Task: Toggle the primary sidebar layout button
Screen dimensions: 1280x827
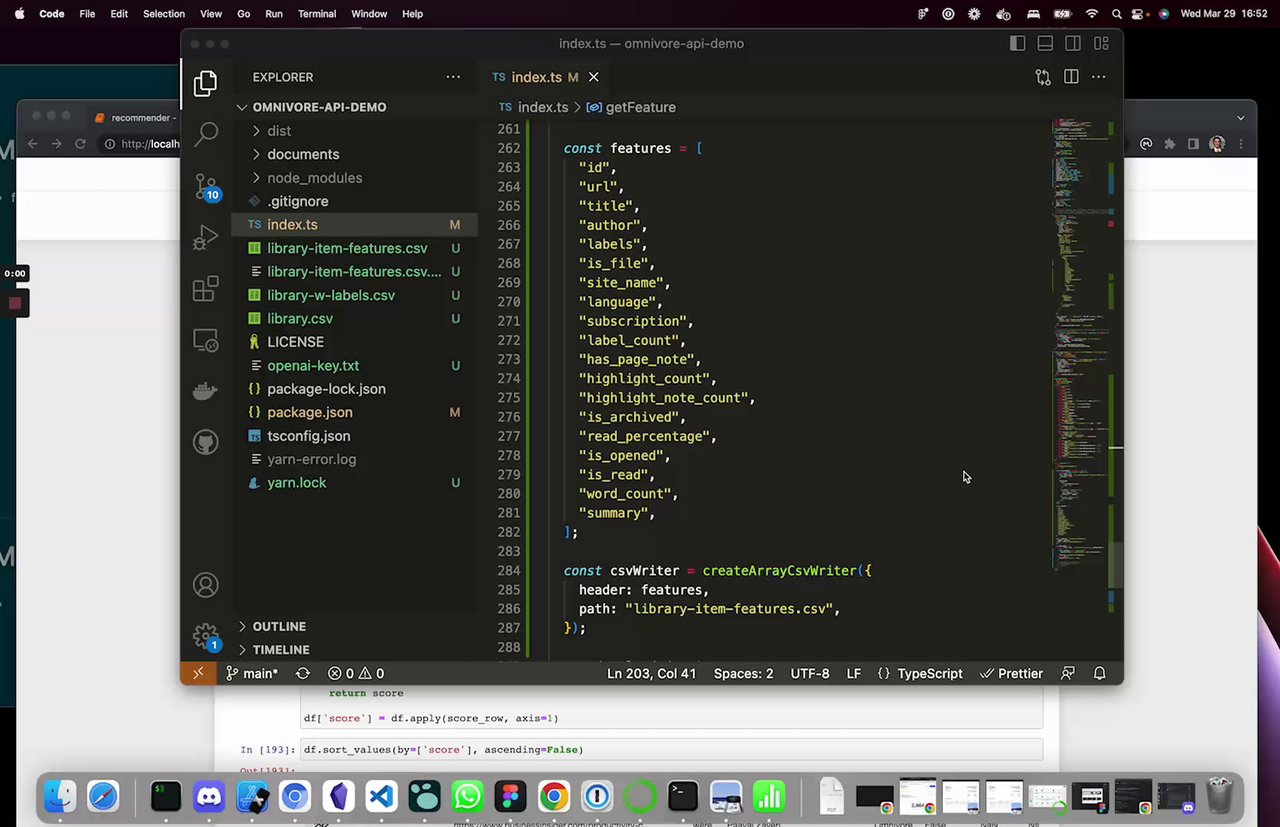Action: coord(1017,44)
